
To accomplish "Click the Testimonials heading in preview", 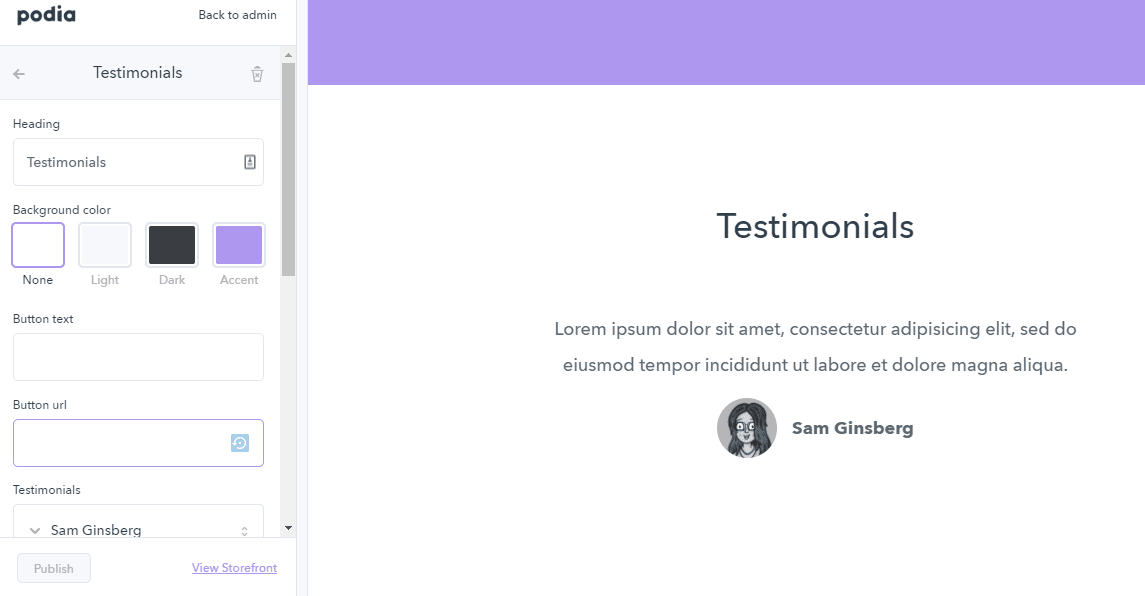I will [x=815, y=226].
